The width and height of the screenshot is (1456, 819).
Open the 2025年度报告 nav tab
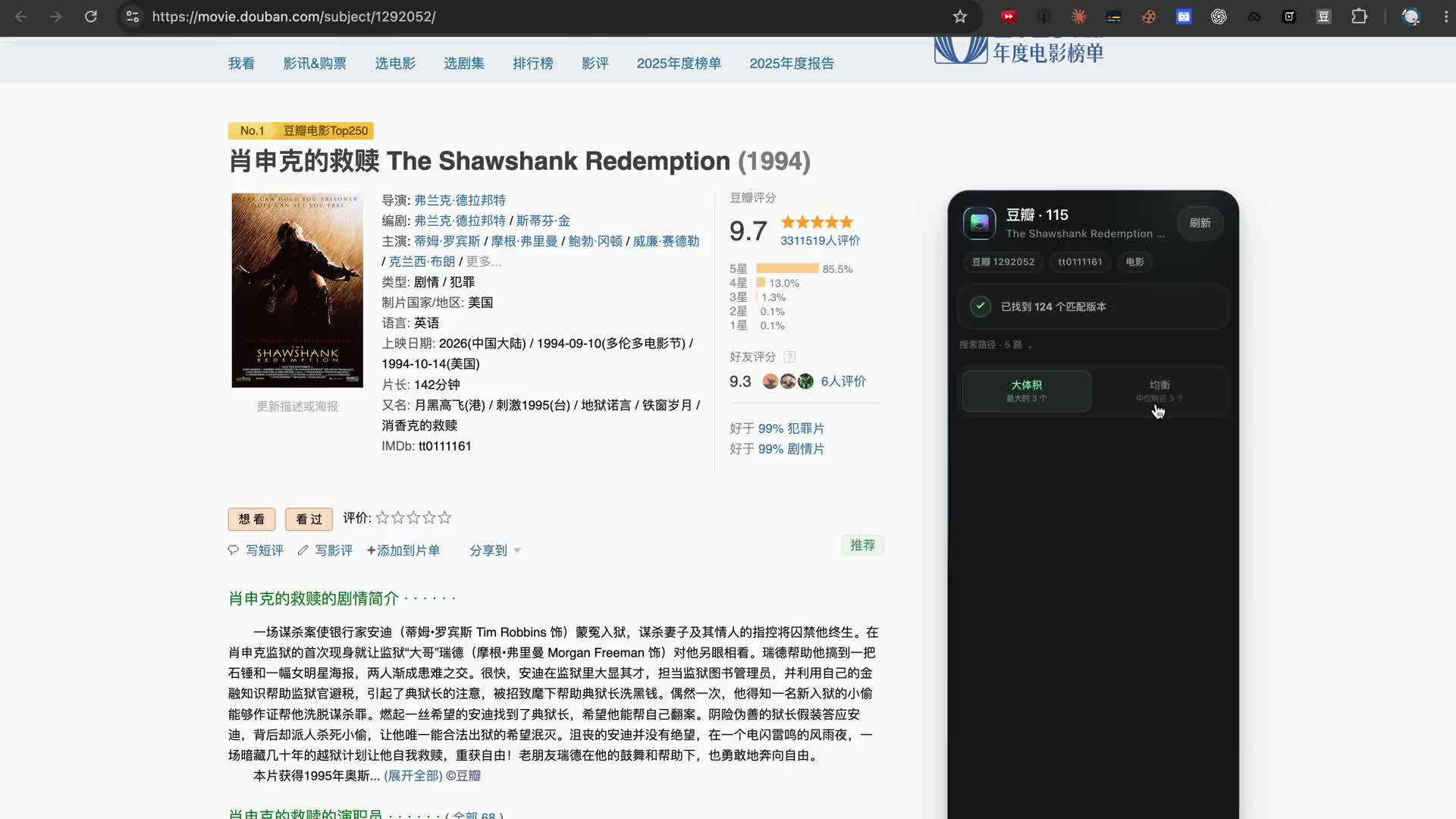792,63
